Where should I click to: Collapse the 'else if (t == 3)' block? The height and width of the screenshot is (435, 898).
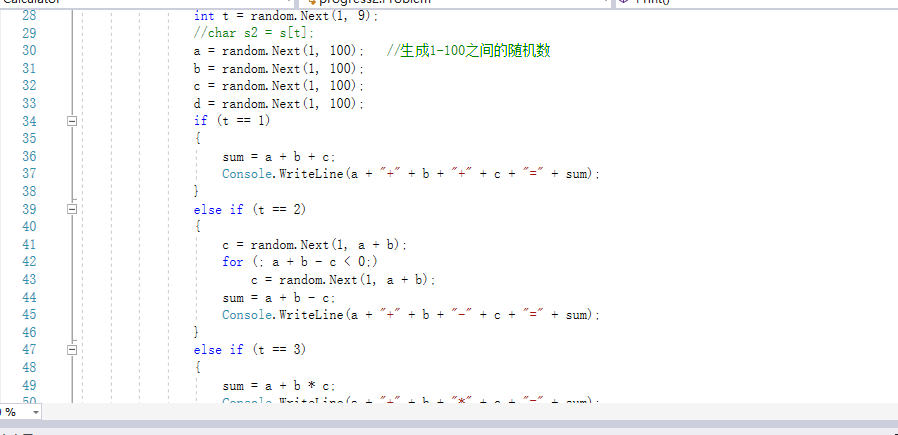pos(72,349)
